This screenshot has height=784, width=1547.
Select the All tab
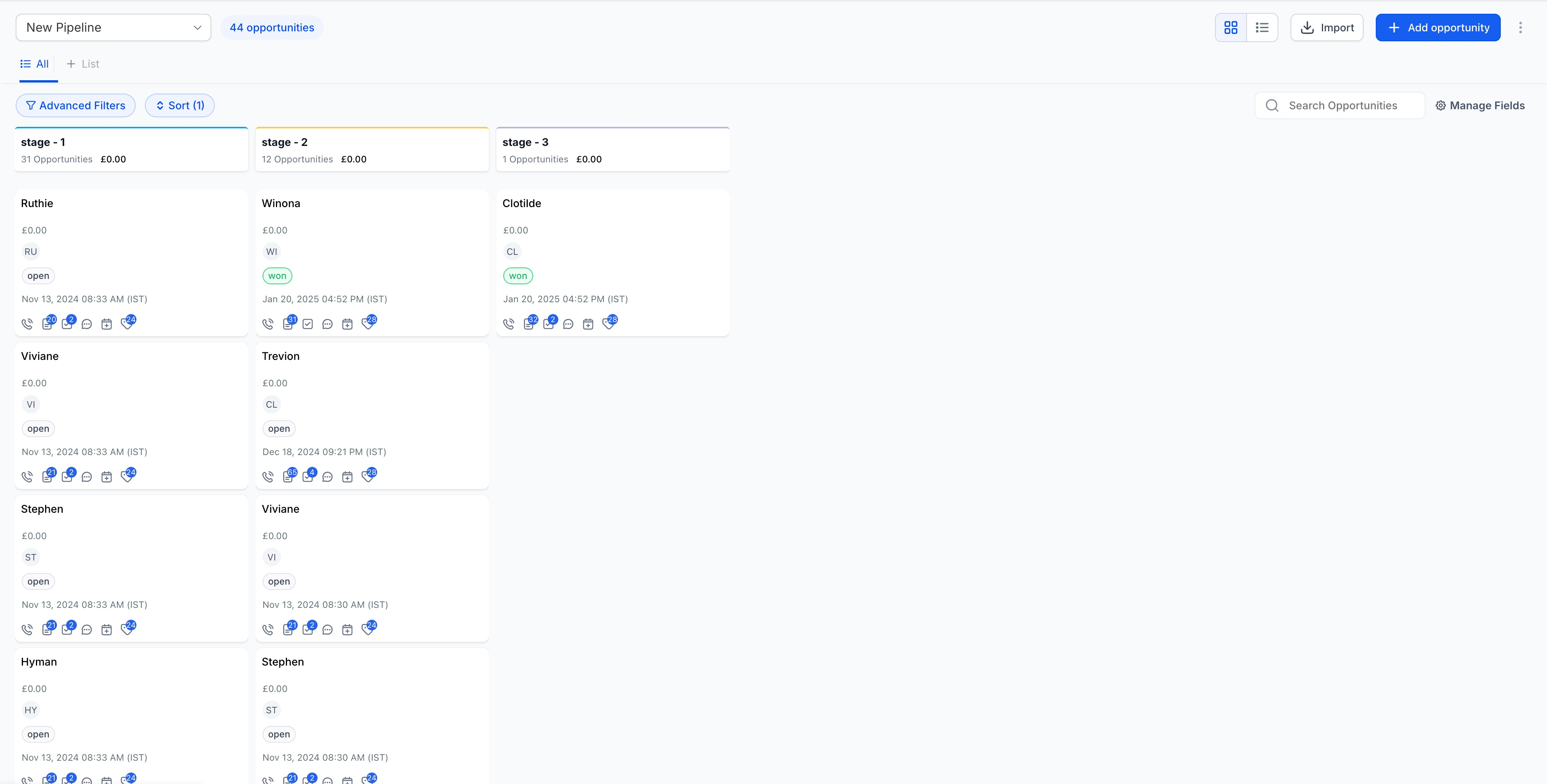click(35, 64)
